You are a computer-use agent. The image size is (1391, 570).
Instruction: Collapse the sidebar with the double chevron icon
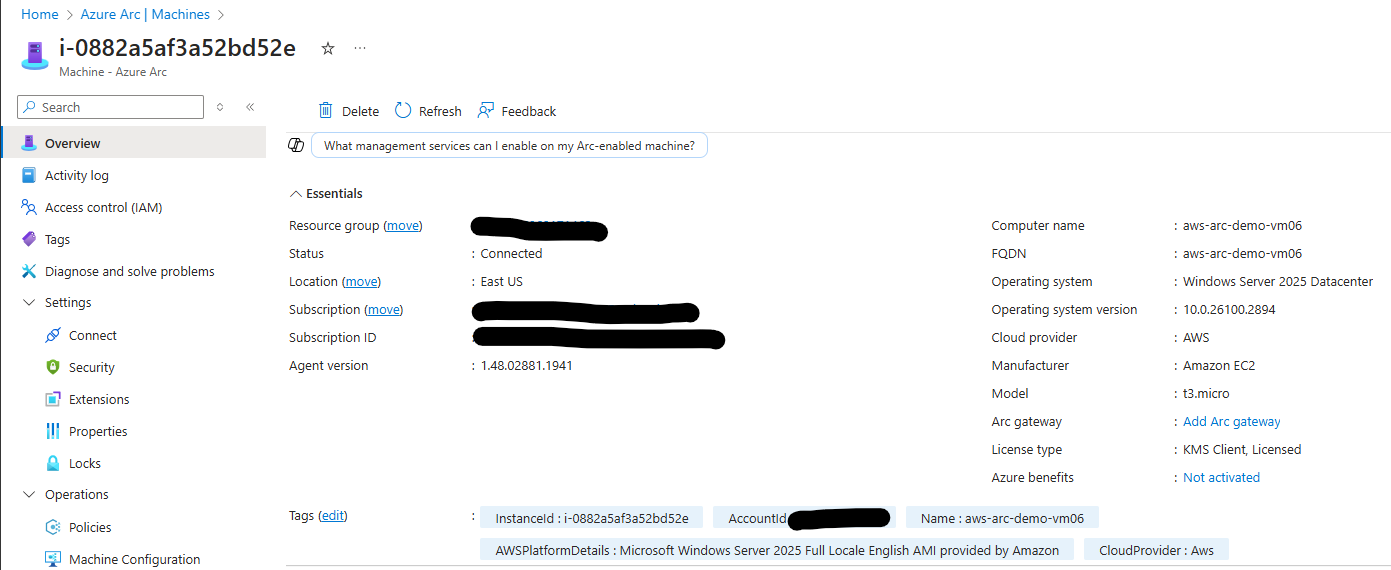[x=250, y=107]
